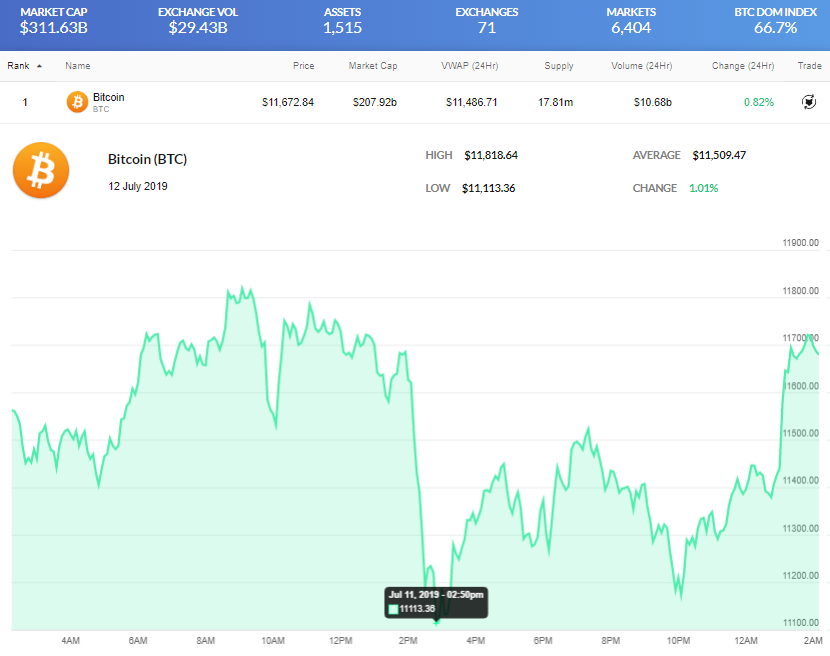Click the 10PM label on time axis
The height and width of the screenshot is (656, 830).
(x=678, y=641)
